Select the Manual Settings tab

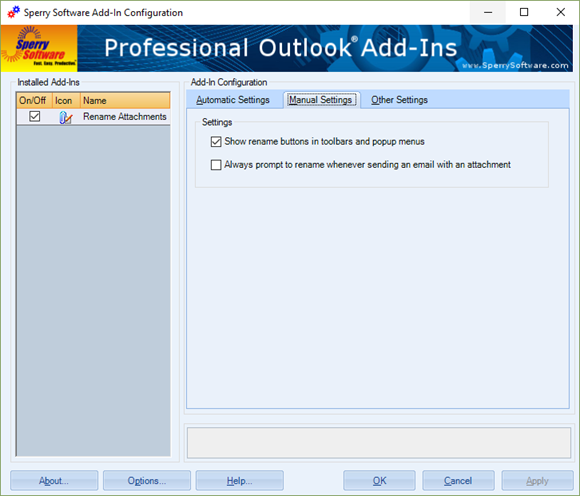pos(321,100)
